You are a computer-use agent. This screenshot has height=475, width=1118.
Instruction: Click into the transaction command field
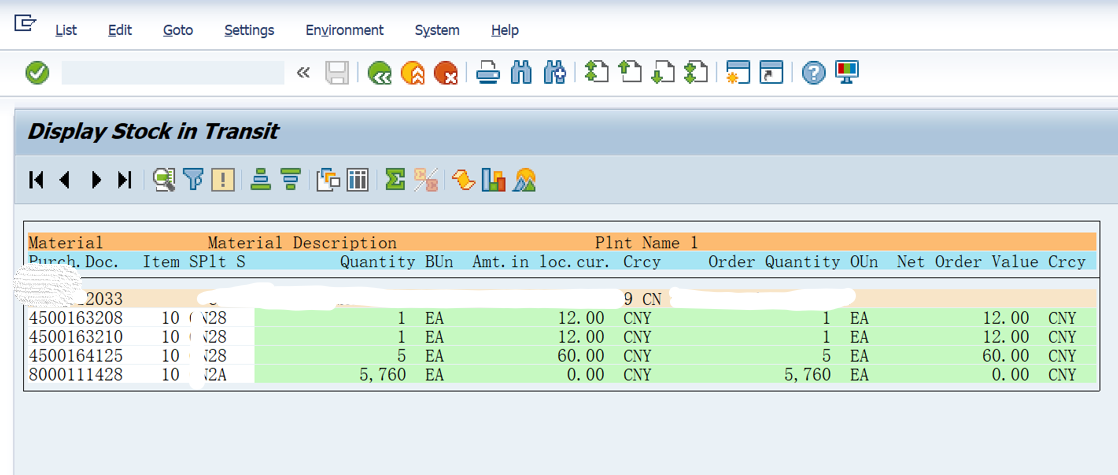tap(173, 73)
